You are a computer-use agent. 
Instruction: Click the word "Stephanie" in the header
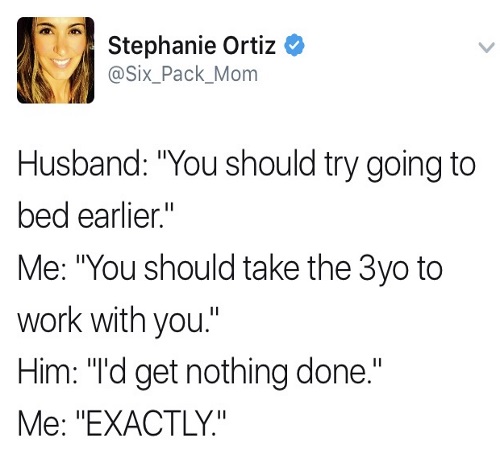(x=162, y=47)
